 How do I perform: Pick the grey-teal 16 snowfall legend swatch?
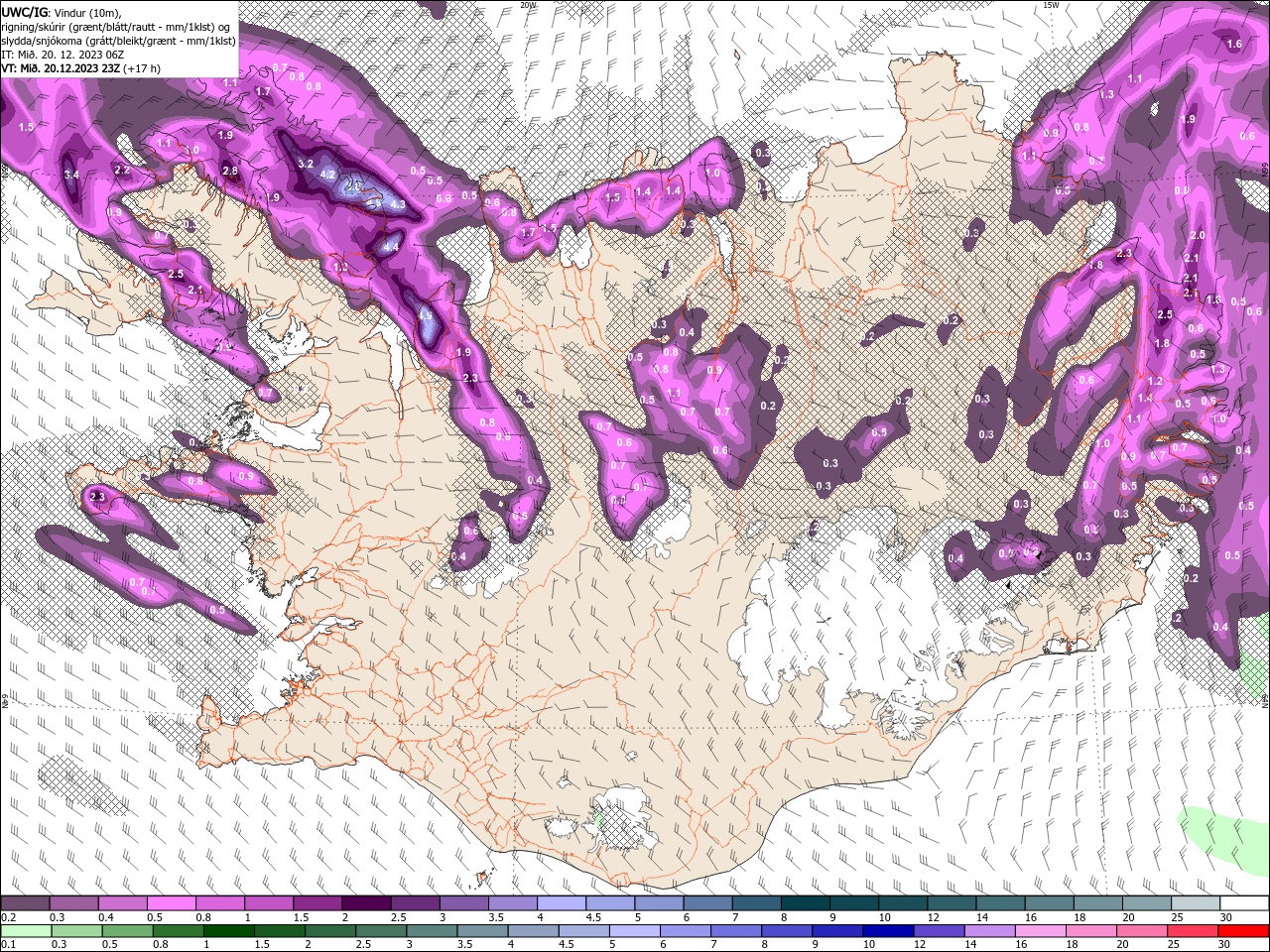click(1050, 903)
